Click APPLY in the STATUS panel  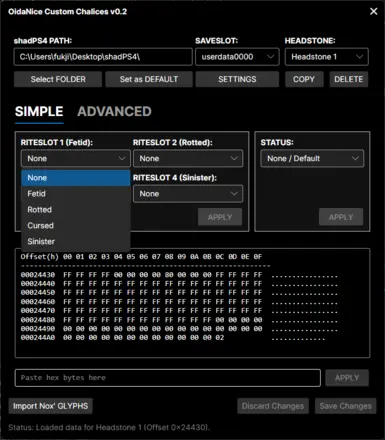coord(341,217)
